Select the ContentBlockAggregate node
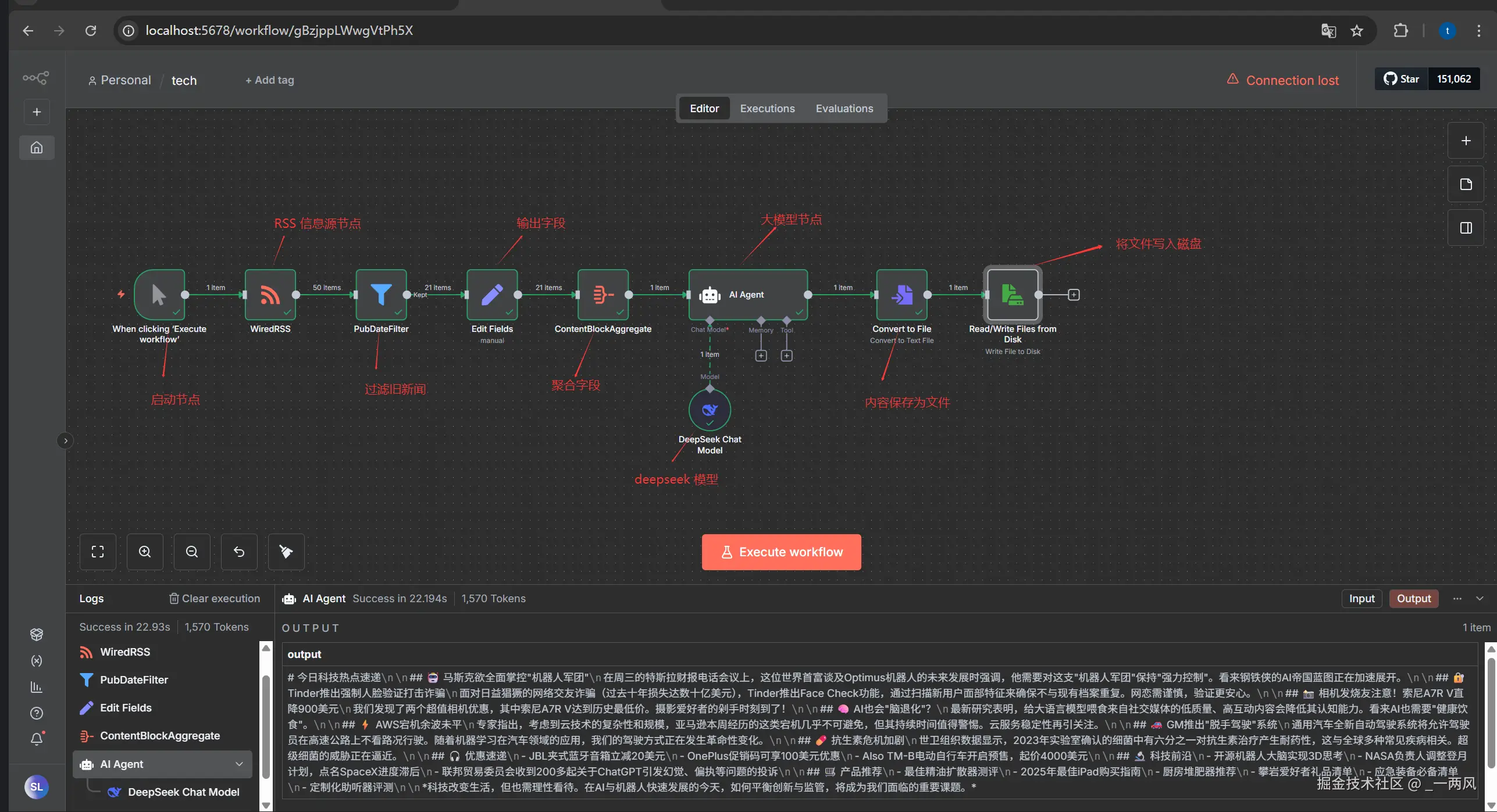The image size is (1497, 812). (x=603, y=295)
